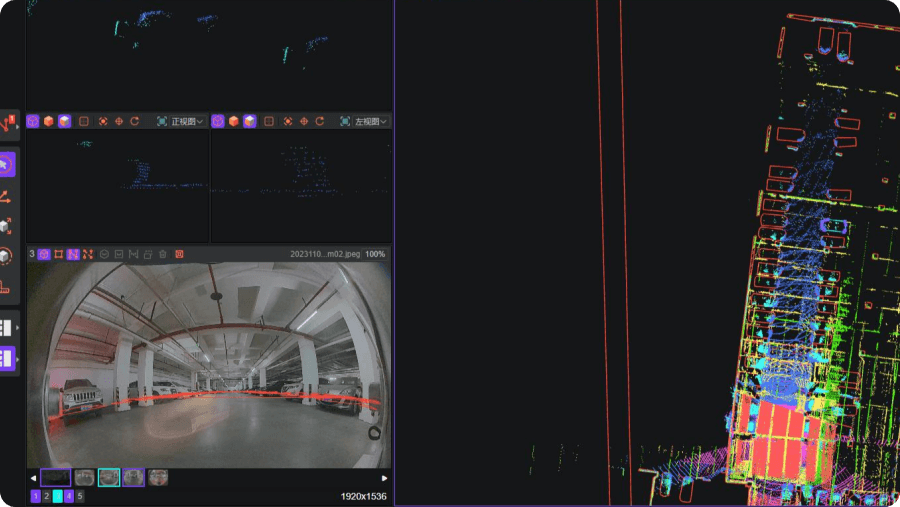Click the 100% zoom level indicator
This screenshot has height=507, width=900.
[375, 254]
